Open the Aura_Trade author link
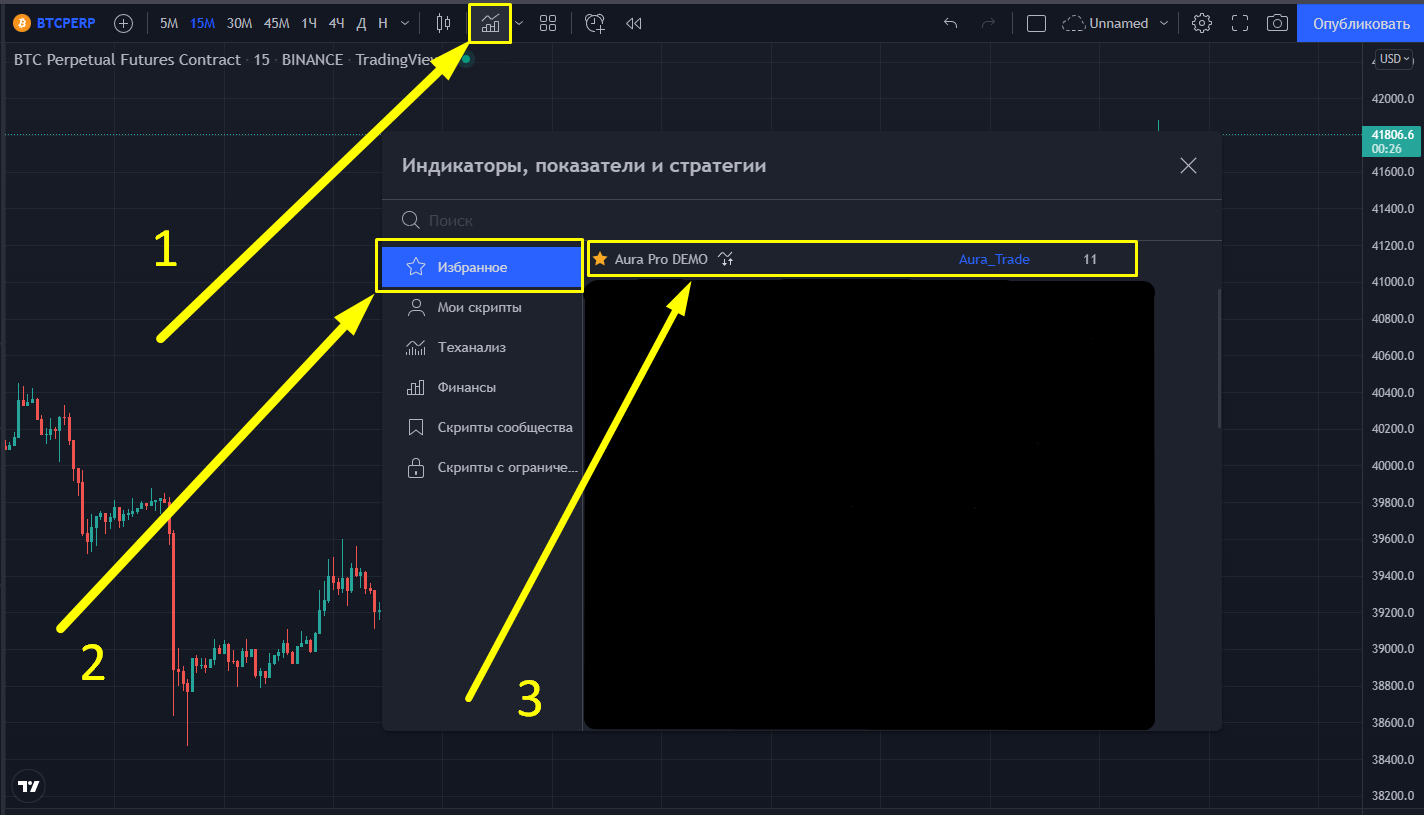 coord(994,259)
